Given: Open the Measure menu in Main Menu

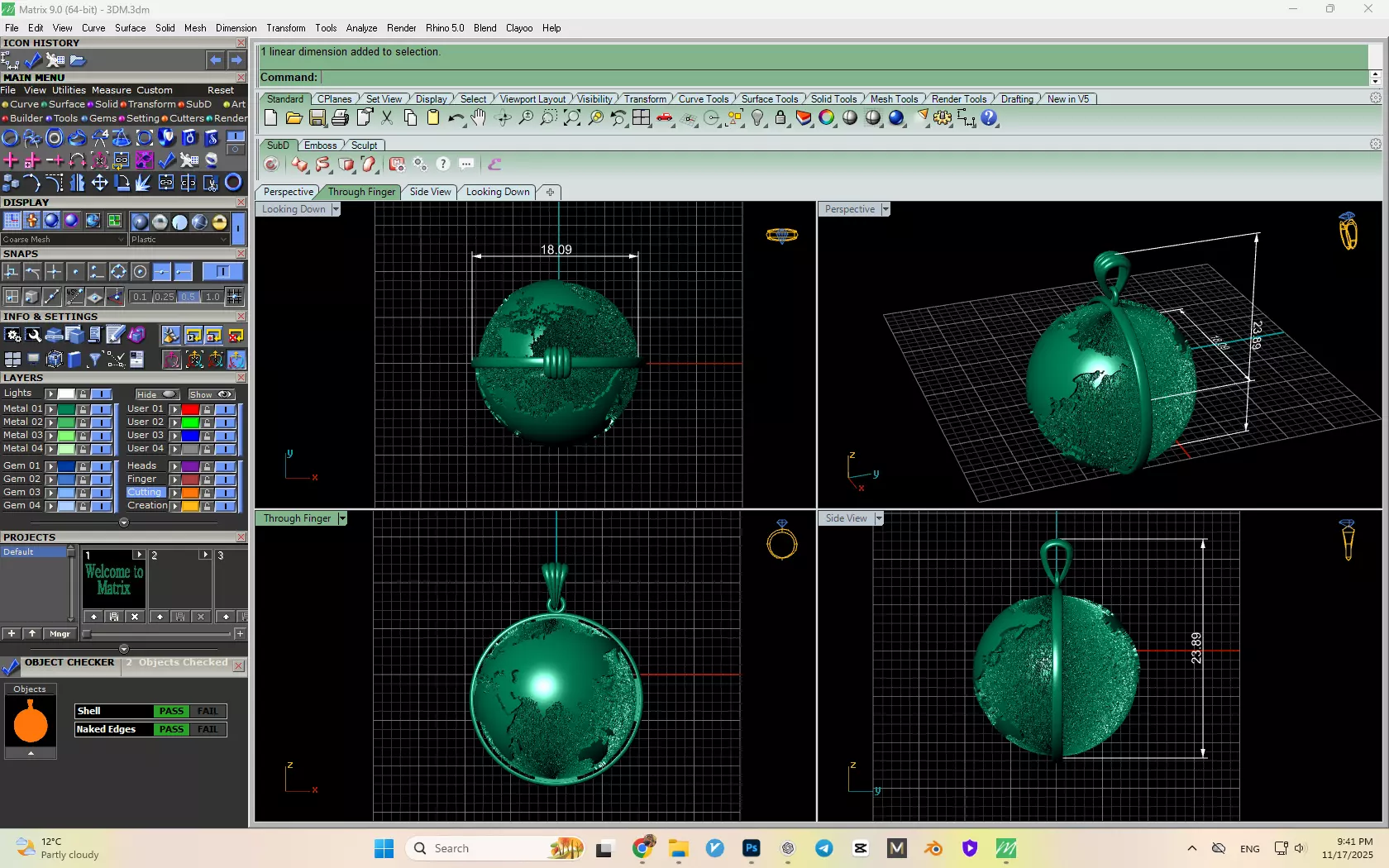Looking at the screenshot, I should (x=112, y=90).
